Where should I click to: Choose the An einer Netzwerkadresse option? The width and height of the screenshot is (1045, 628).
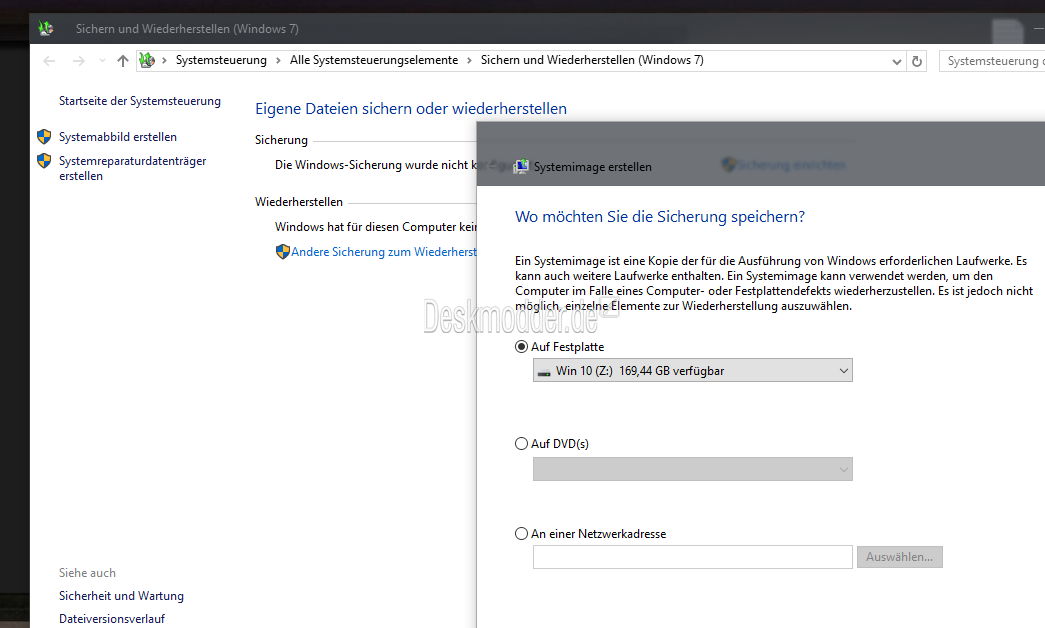[521, 534]
